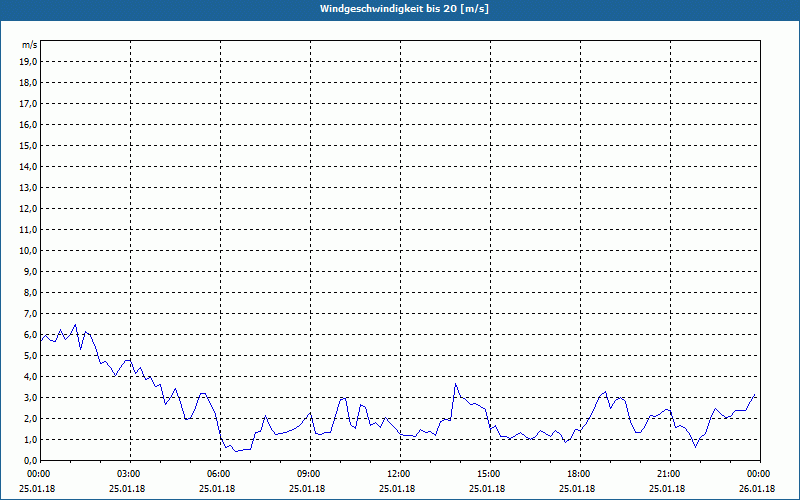The image size is (800, 500).
Task: Click the chart title 'Windgeschwindigkeit bis 20 [m/s]'
Action: (x=404, y=9)
